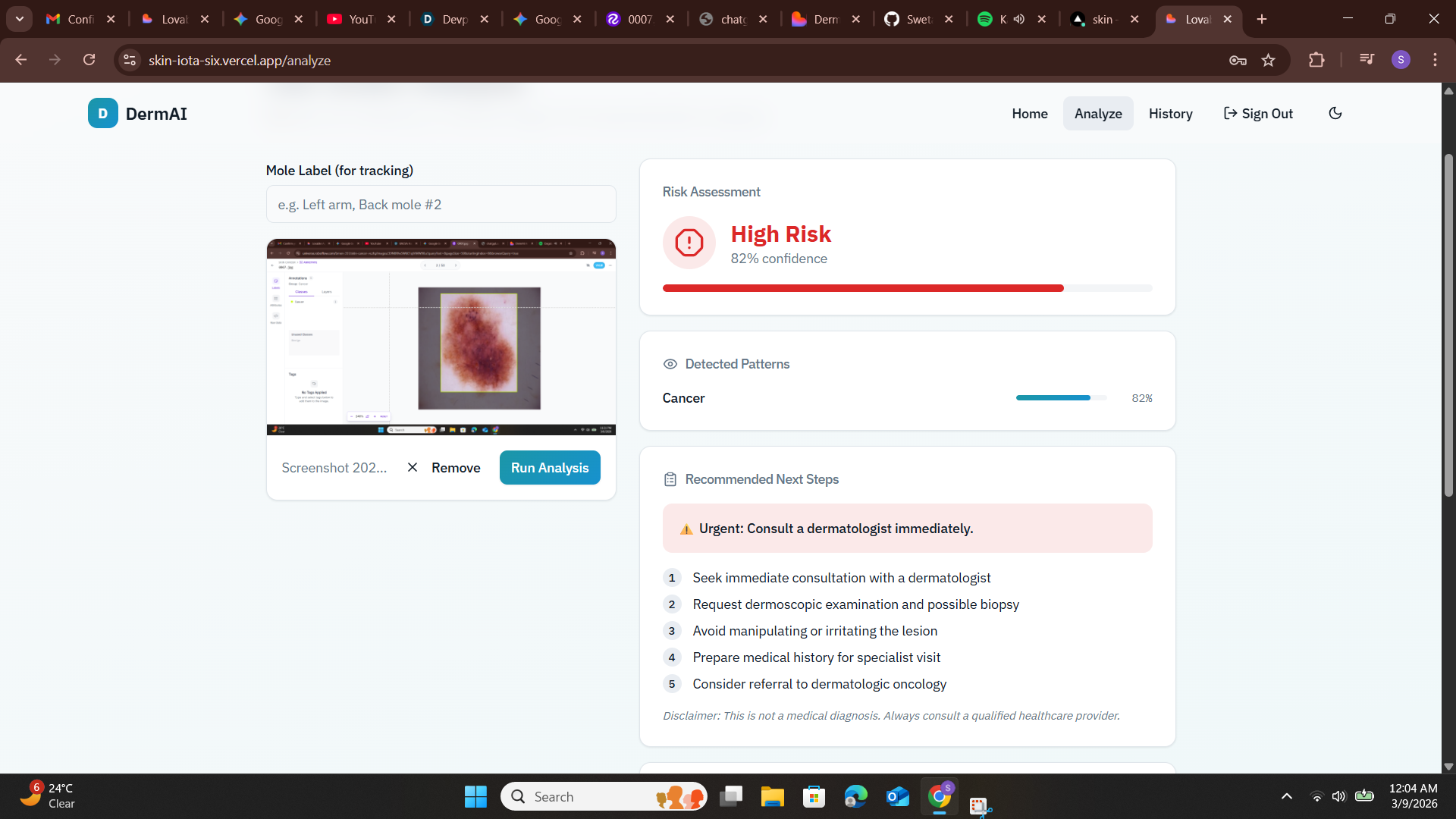1456x819 pixels.
Task: Show hidden system tray icons
Action: (1286, 796)
